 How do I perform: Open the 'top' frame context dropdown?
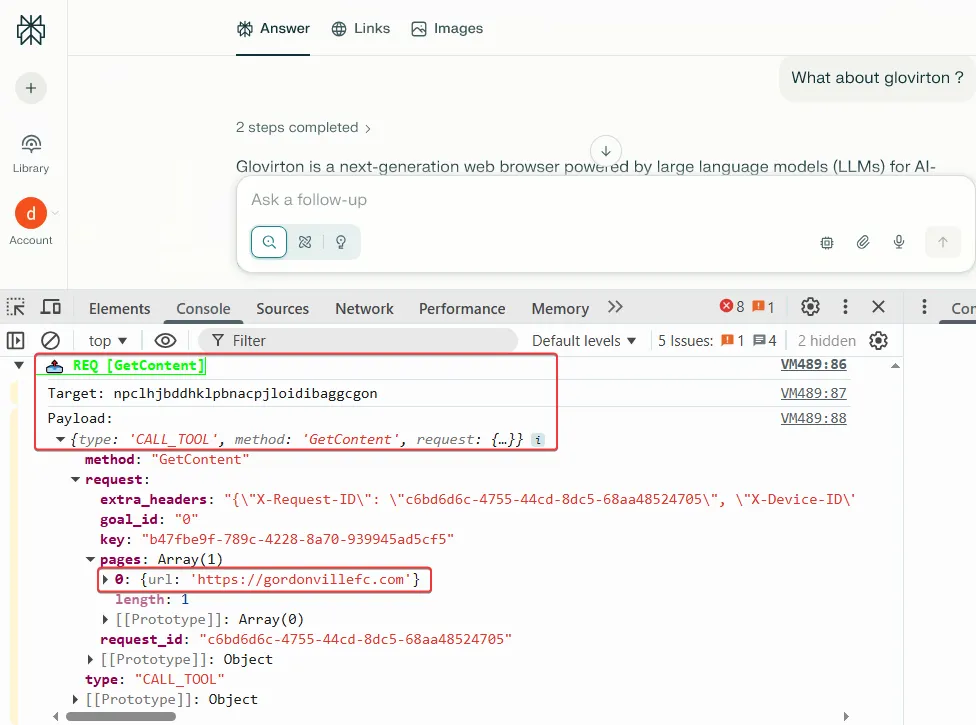coord(105,340)
